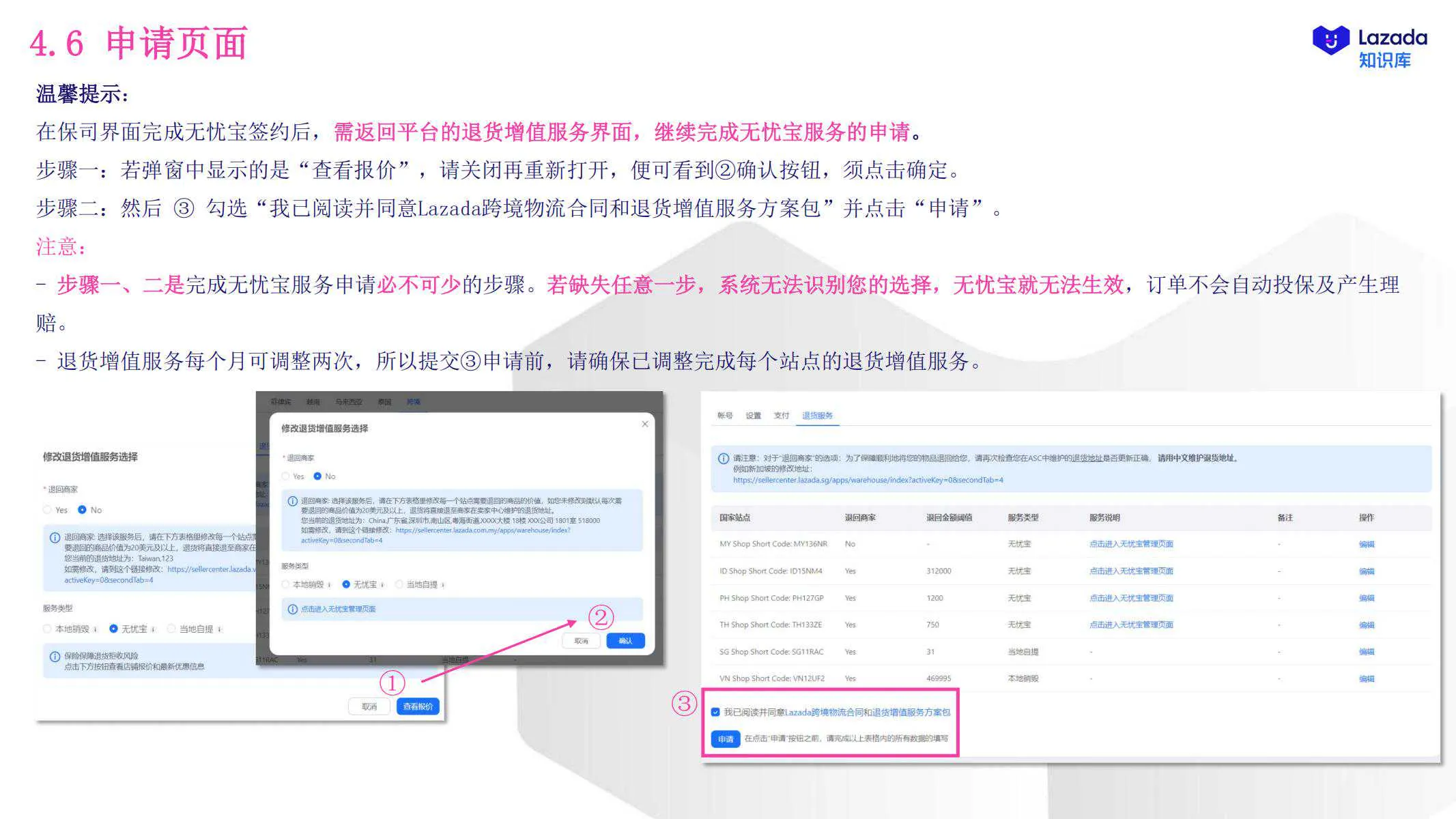Click the 申请 button
Screen dimensions: 1456x819
click(725, 738)
